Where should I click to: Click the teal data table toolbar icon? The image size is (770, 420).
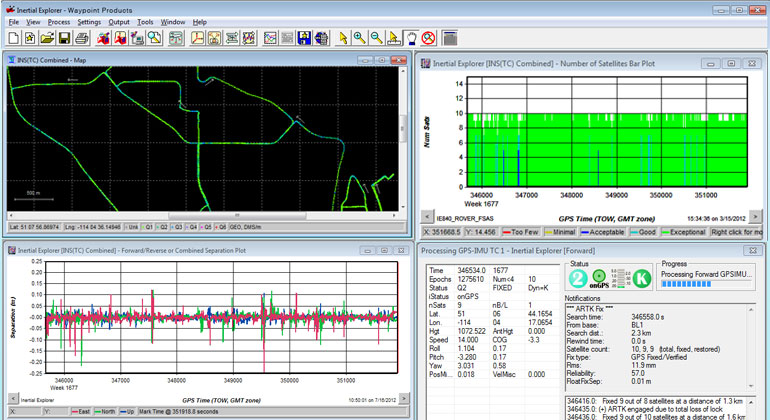[176, 38]
